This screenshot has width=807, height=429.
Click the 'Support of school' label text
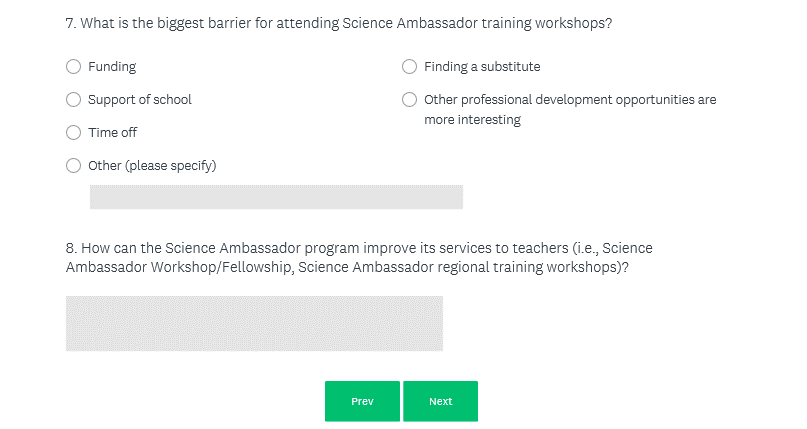140,100
